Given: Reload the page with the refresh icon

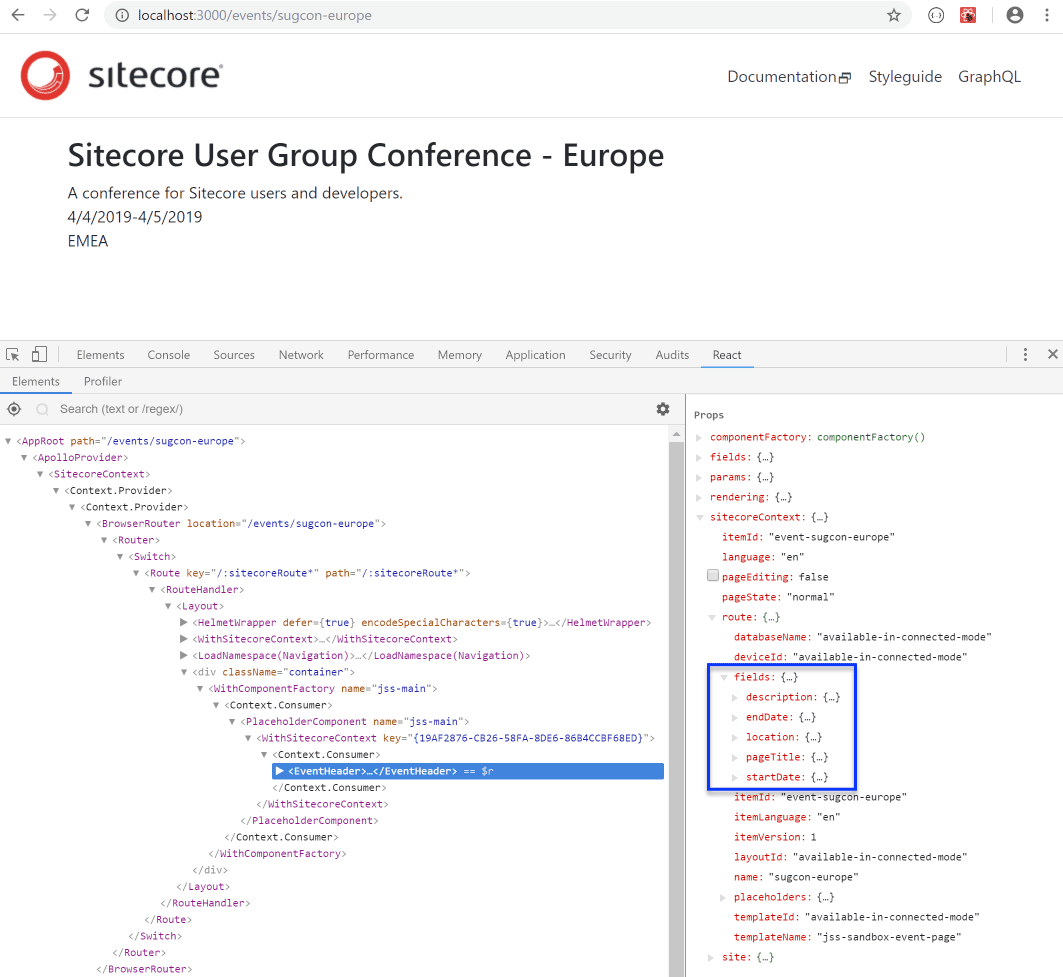Looking at the screenshot, I should point(82,15).
